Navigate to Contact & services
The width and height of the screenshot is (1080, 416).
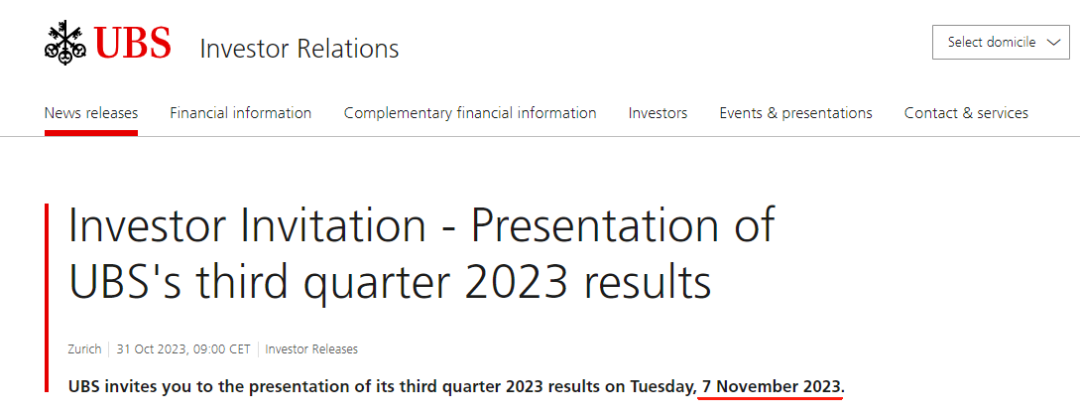[966, 112]
